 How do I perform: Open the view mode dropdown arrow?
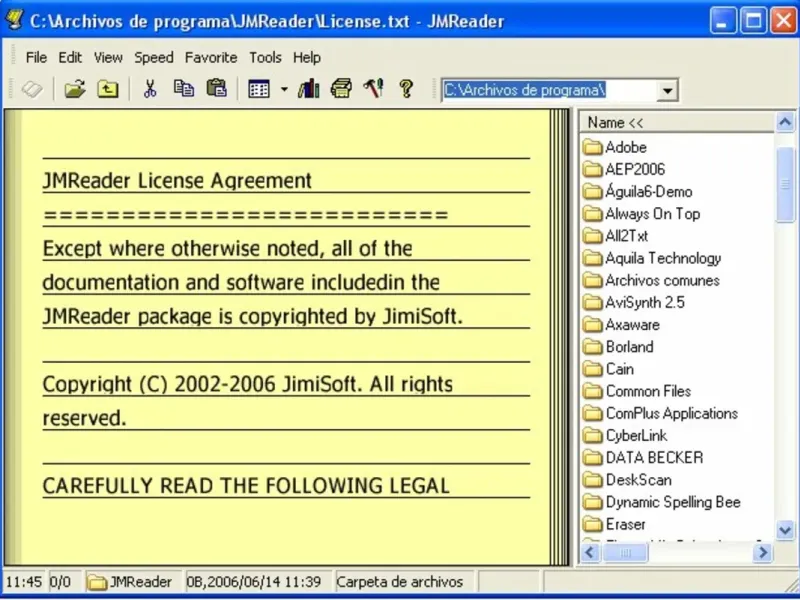284,90
